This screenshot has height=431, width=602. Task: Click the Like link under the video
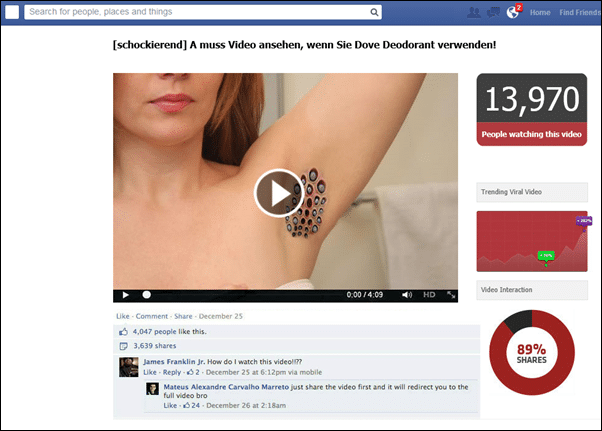click(x=123, y=316)
